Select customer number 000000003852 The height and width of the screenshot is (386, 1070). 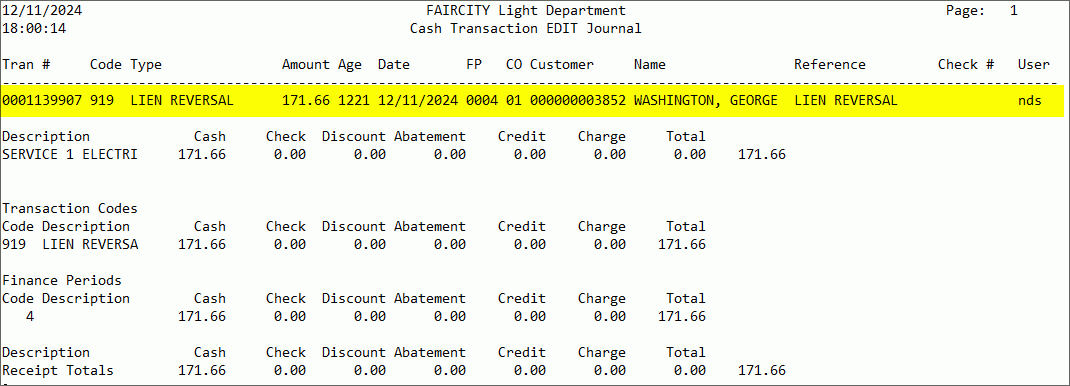[x=578, y=101]
